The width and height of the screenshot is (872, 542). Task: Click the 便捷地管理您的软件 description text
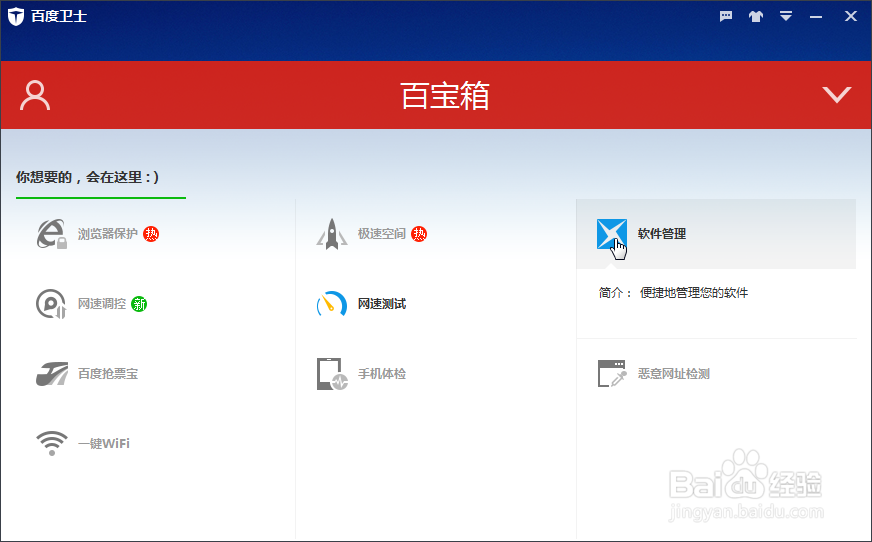(x=694, y=293)
